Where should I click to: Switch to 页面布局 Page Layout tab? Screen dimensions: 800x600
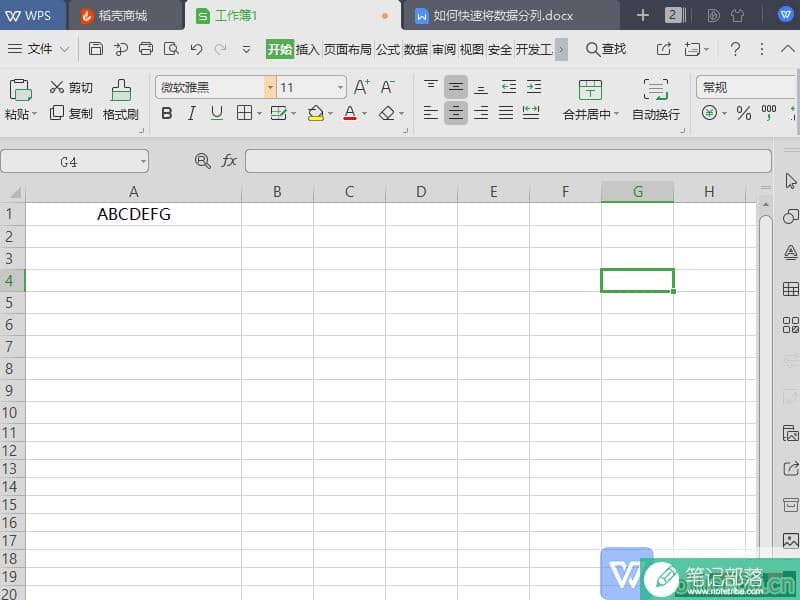(347, 49)
